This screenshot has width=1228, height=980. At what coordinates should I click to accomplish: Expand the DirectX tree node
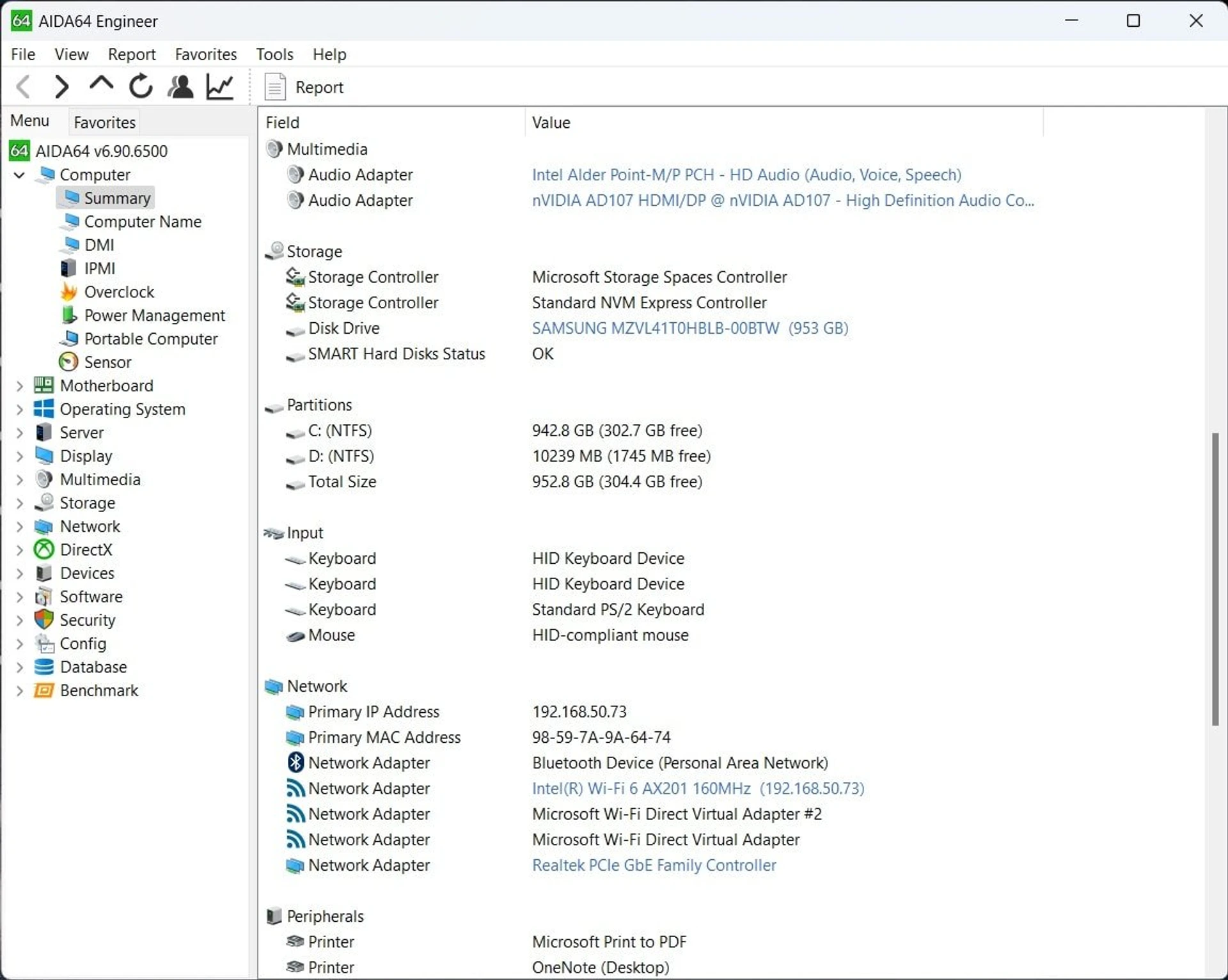(19, 550)
